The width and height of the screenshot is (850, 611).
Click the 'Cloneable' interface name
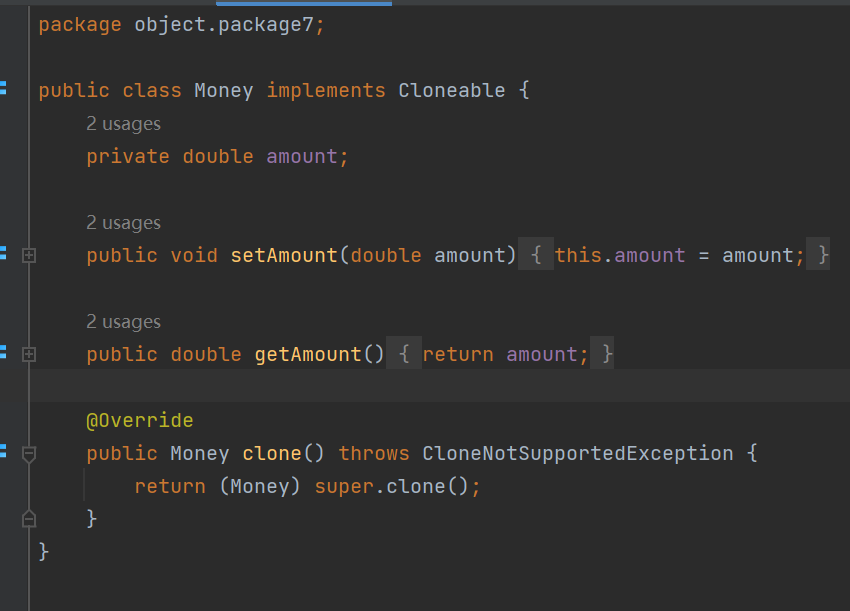(x=452, y=91)
